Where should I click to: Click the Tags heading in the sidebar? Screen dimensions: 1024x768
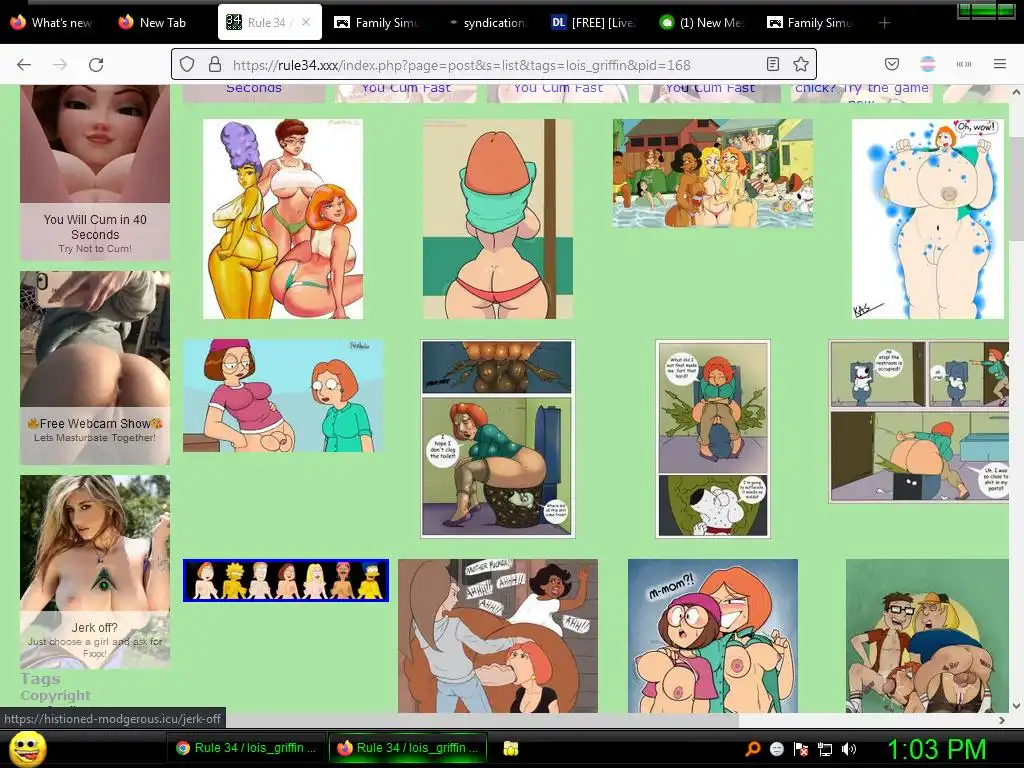coord(40,679)
